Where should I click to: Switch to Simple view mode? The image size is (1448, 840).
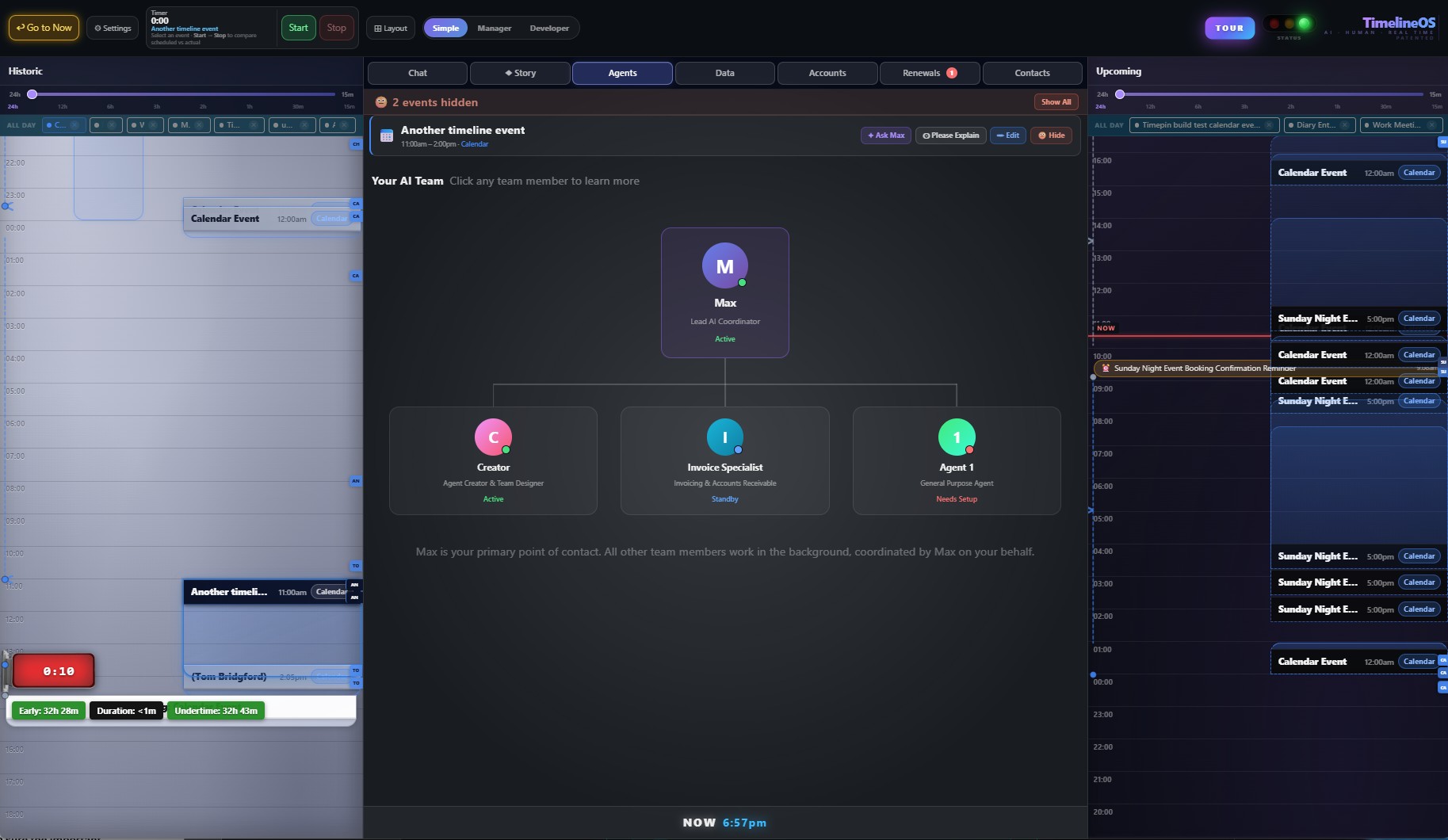[445, 29]
